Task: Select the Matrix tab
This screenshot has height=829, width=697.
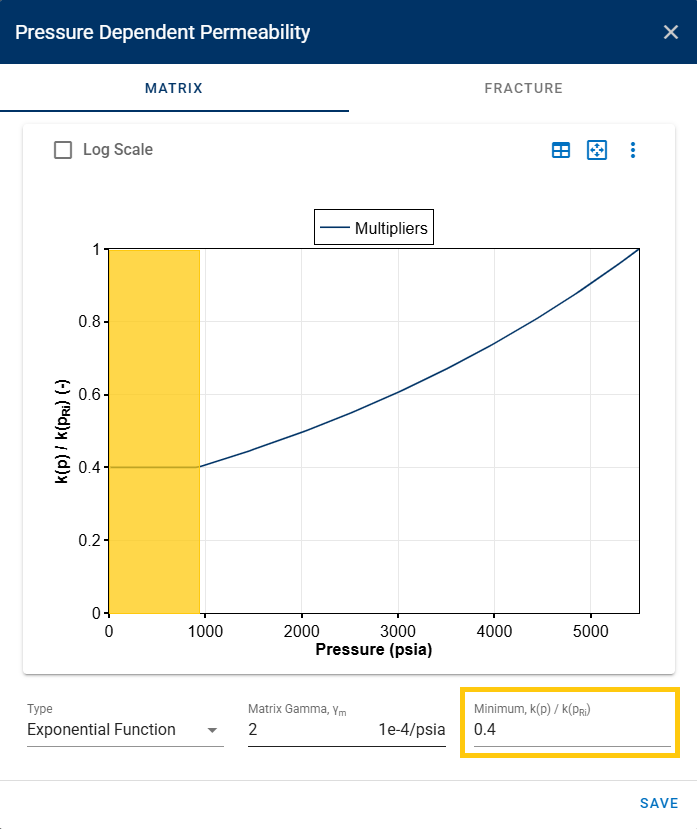Action: (x=173, y=88)
